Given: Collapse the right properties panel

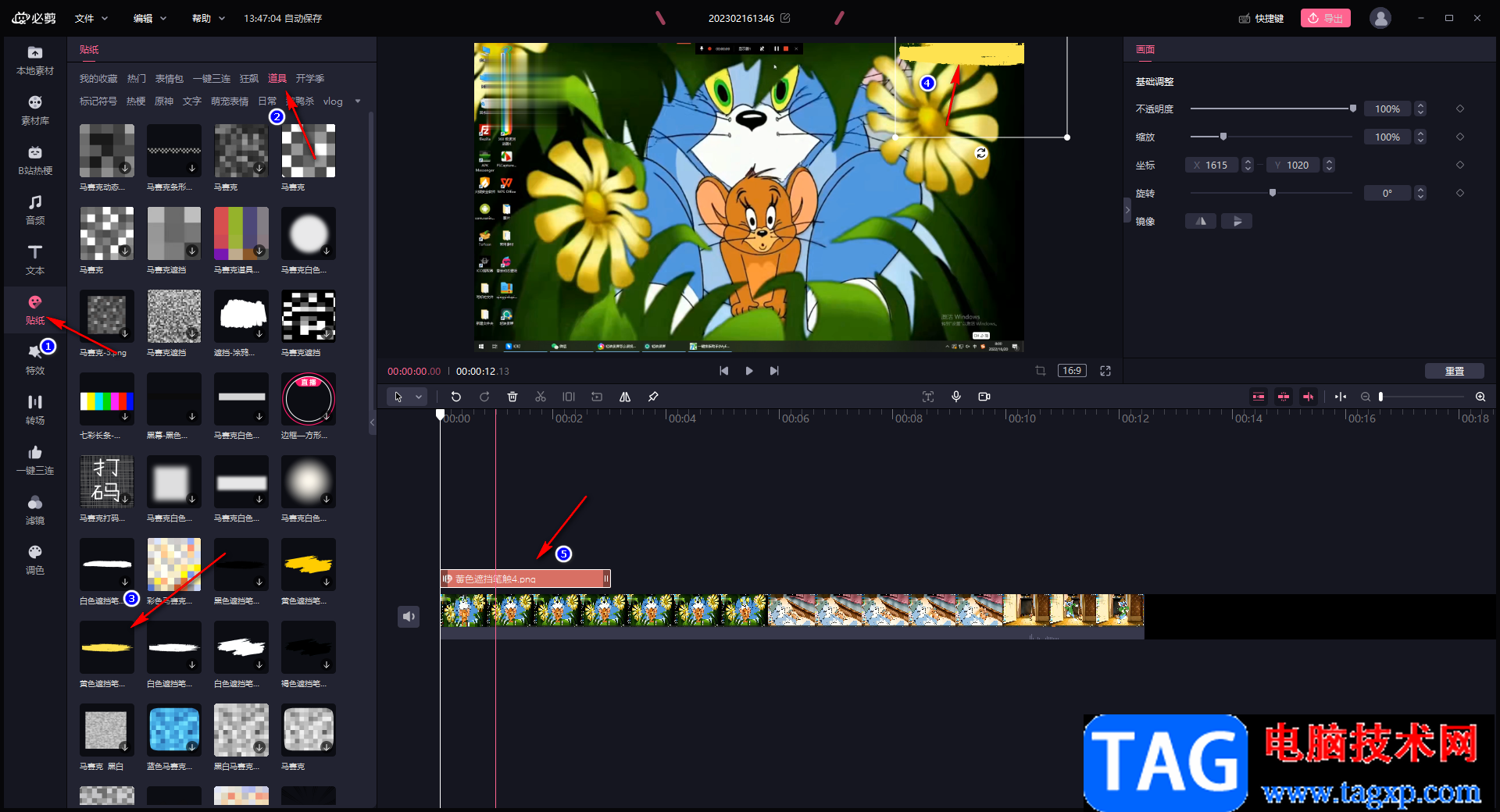Looking at the screenshot, I should pos(1127,210).
